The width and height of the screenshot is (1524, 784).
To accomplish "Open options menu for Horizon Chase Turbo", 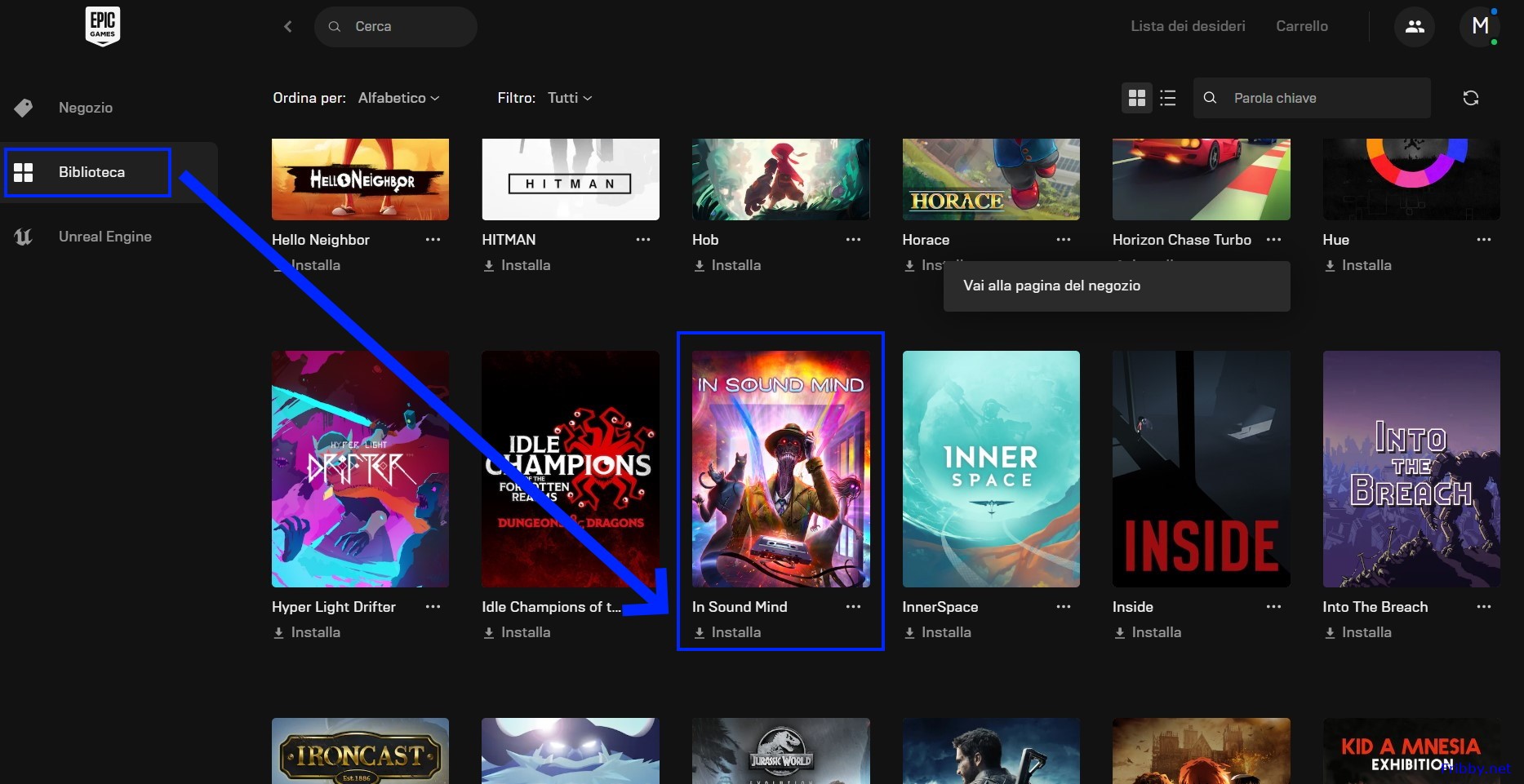I will click(x=1273, y=240).
